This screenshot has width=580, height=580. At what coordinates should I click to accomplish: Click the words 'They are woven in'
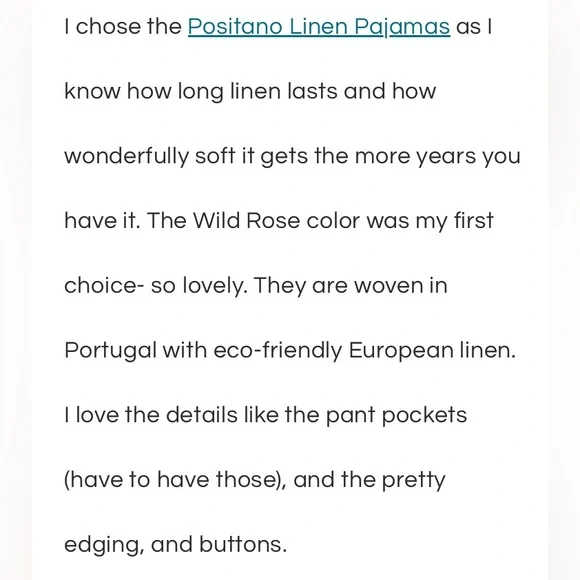point(351,286)
